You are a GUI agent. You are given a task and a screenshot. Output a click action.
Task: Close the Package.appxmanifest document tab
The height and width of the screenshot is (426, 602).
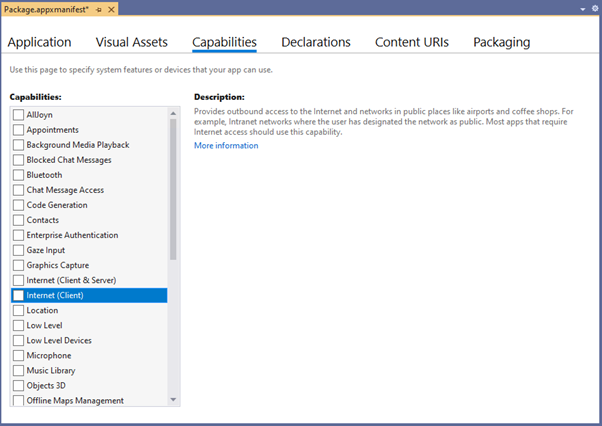tap(111, 10)
